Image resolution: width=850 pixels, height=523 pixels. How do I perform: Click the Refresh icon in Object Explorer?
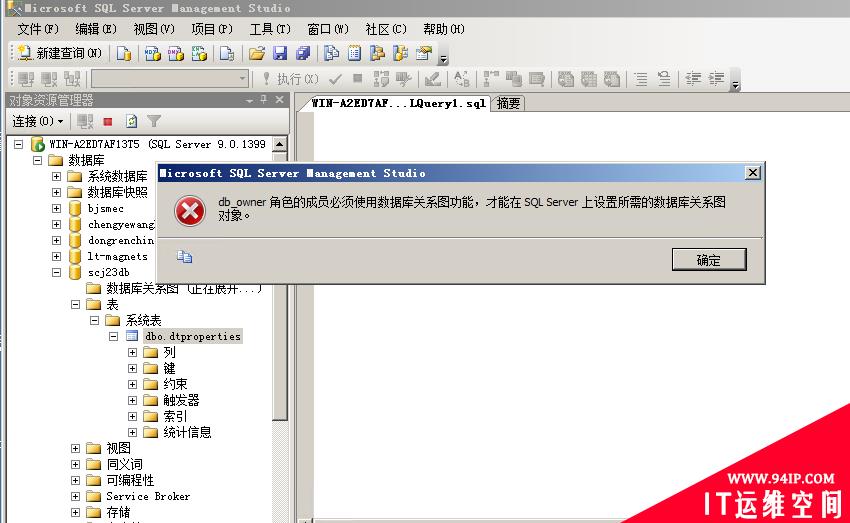click(131, 121)
